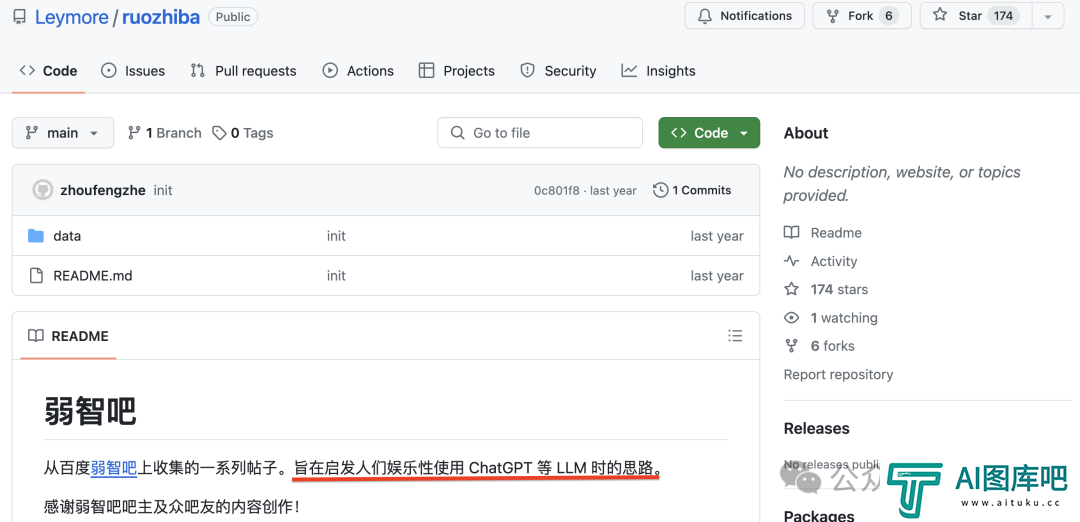Click the data folder icon
This screenshot has width=1080, height=522.
pos(36,236)
